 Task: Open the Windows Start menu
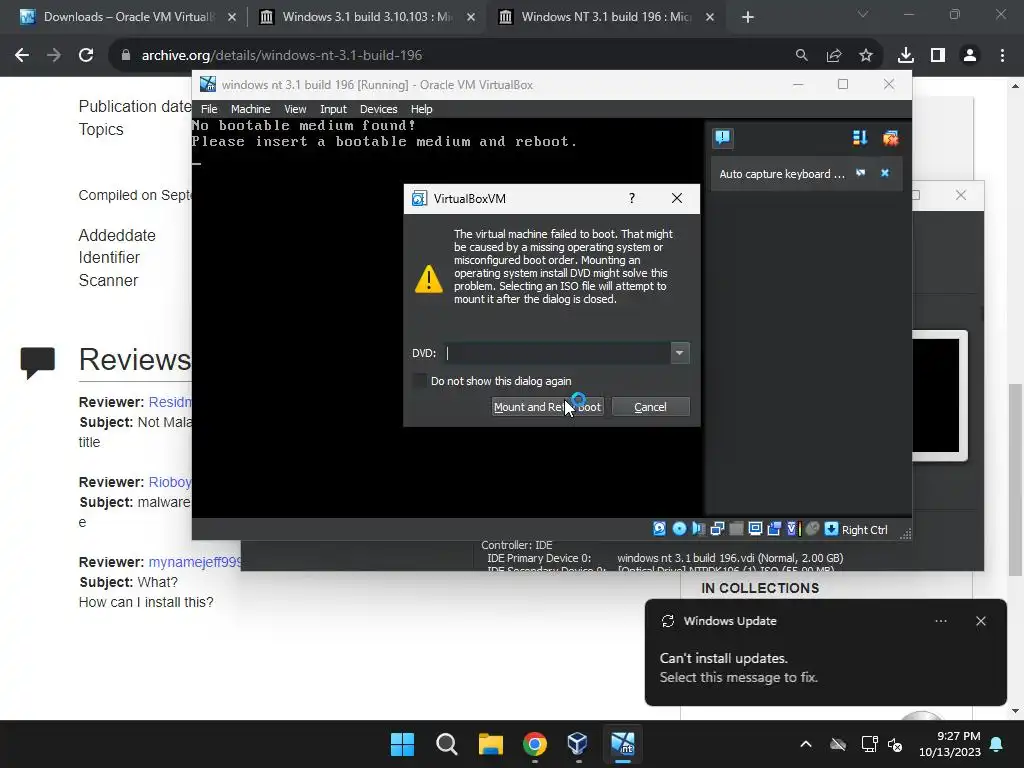click(402, 744)
